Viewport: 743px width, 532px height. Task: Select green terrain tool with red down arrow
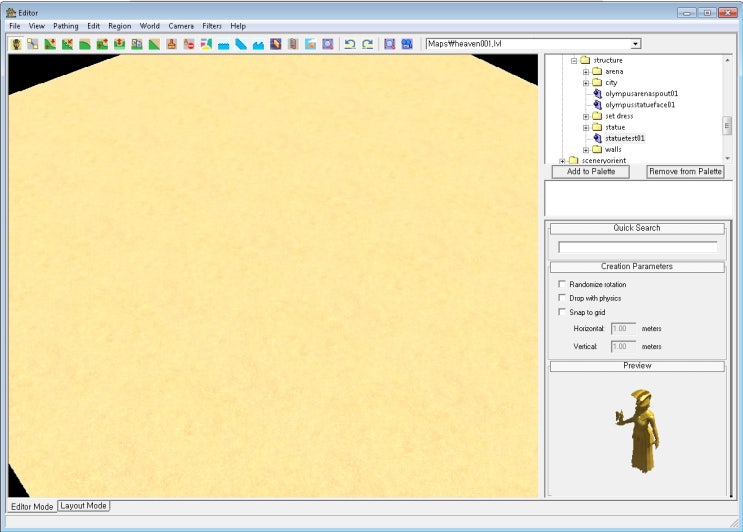50,44
